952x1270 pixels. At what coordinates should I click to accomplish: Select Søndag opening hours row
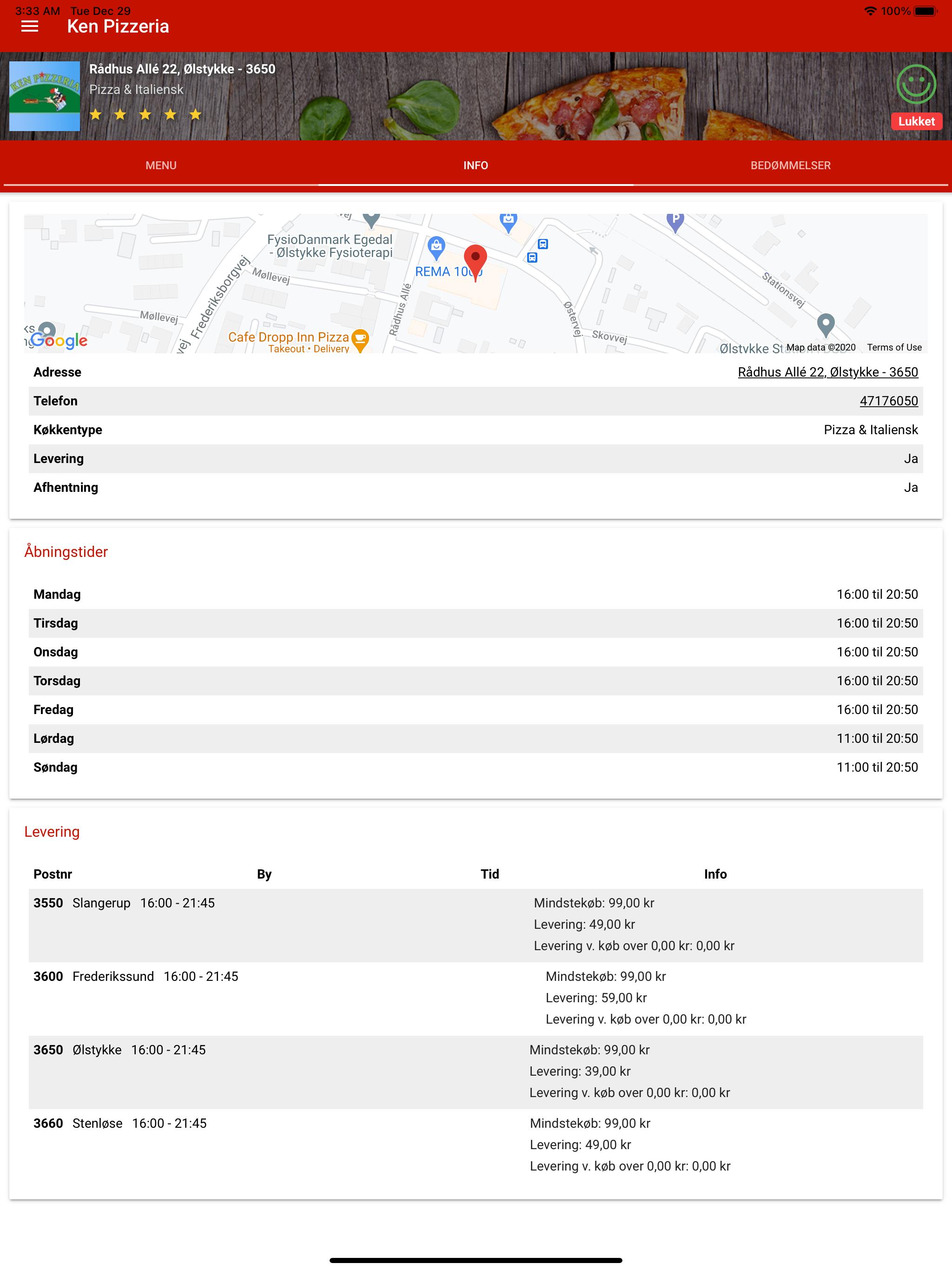pos(476,767)
